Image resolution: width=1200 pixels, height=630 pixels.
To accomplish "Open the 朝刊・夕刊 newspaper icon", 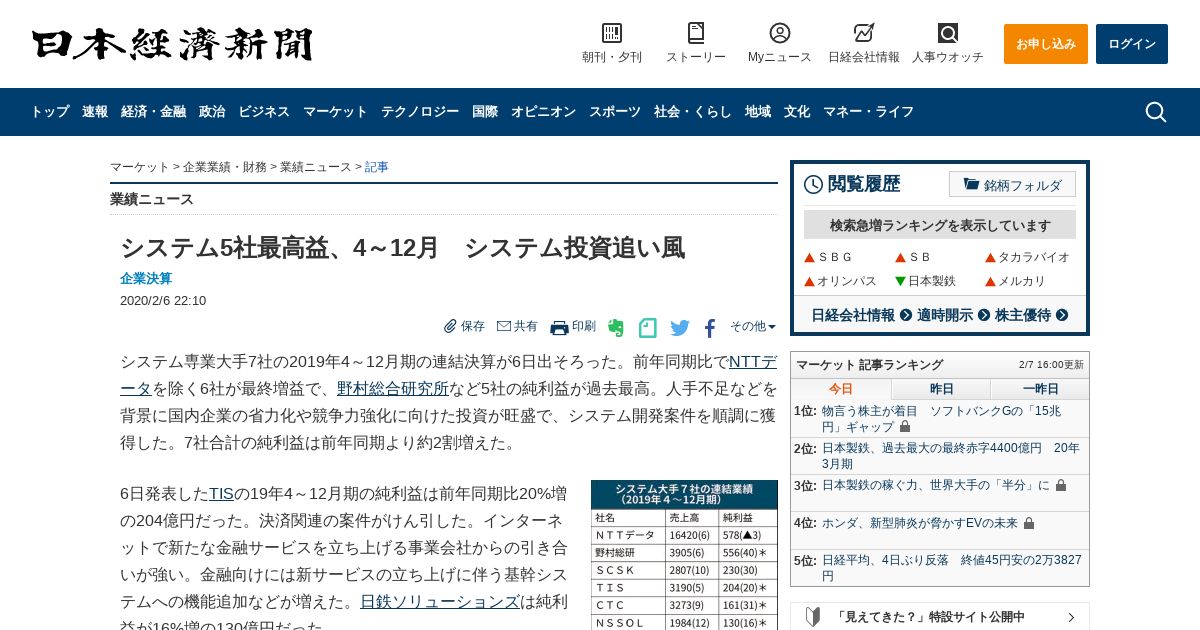I will 612,33.
